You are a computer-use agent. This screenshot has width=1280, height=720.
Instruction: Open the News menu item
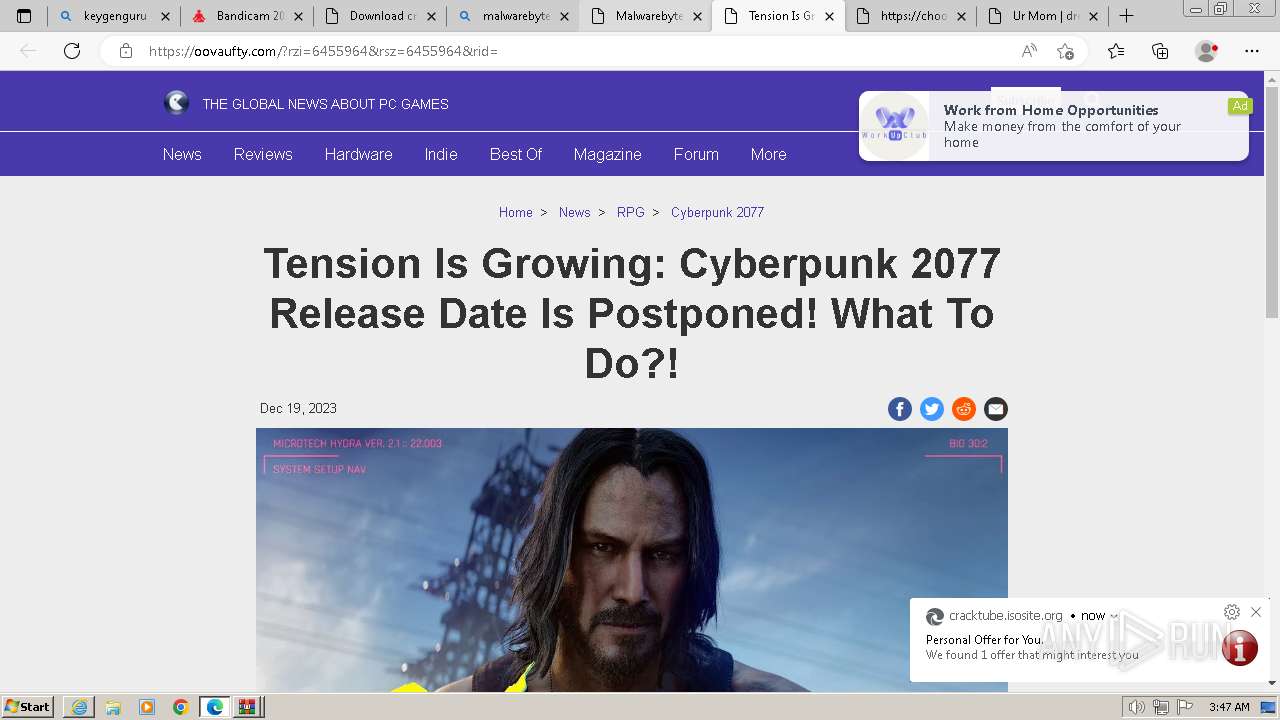(x=182, y=154)
